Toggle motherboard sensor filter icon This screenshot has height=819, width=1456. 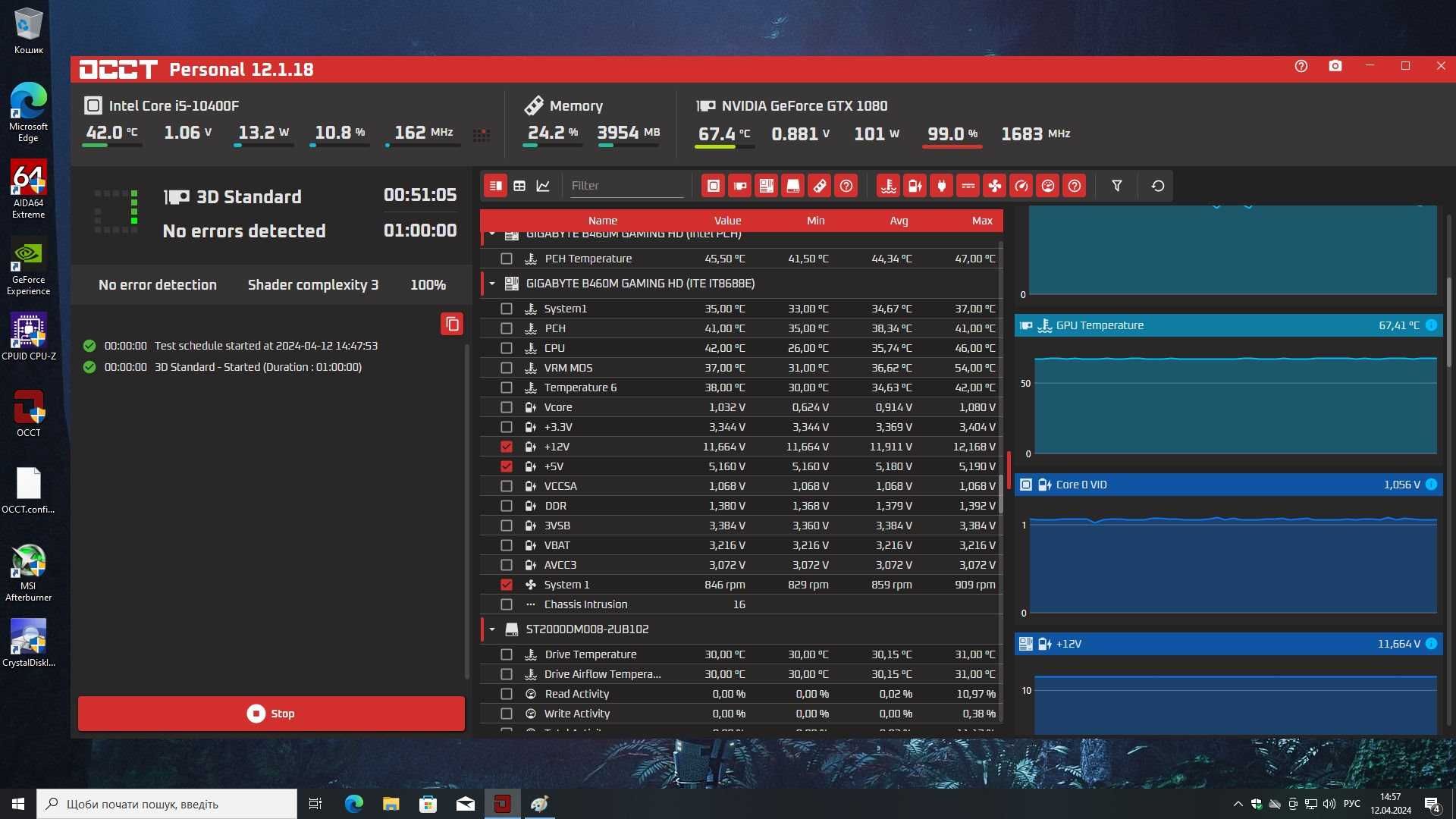pos(767,186)
